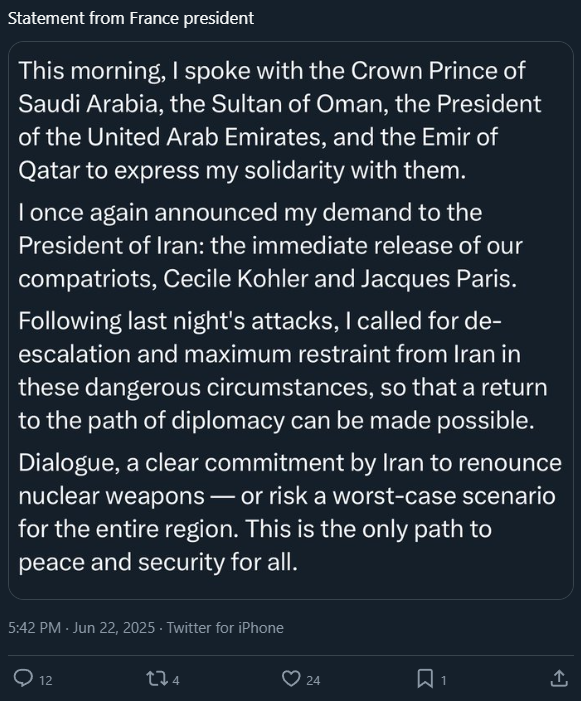Click the Twitter for iPhone source label
Viewport: 581px width, 701px height.
pyautogui.click(x=225, y=628)
